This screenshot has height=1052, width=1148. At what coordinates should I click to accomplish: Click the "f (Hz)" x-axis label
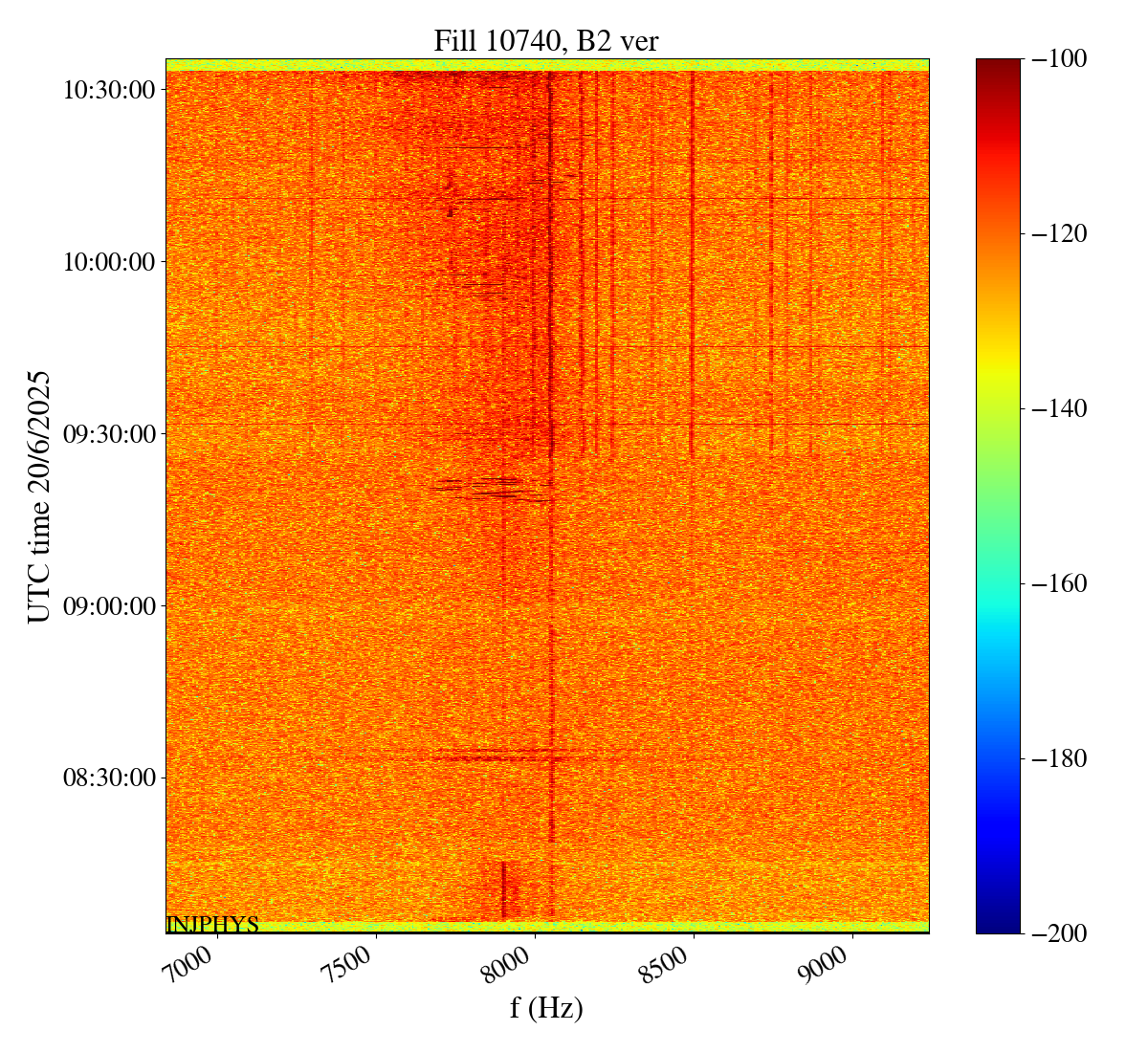546,1007
